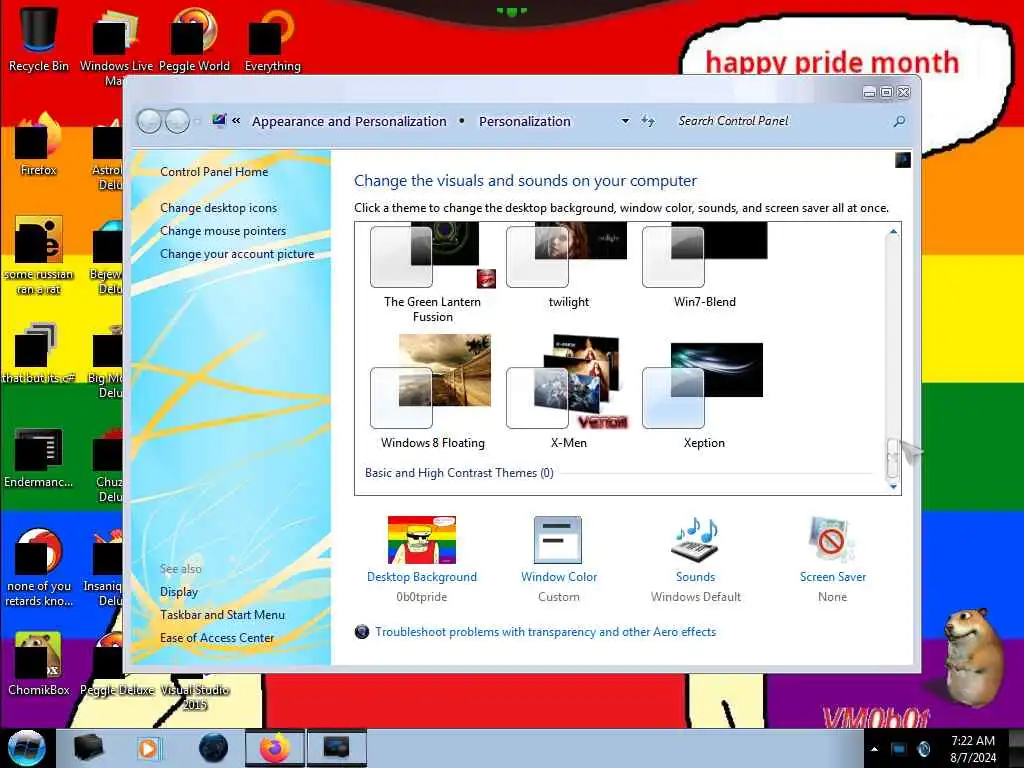
Task: Select the Recycle Bin desktop icon
Action: [39, 39]
